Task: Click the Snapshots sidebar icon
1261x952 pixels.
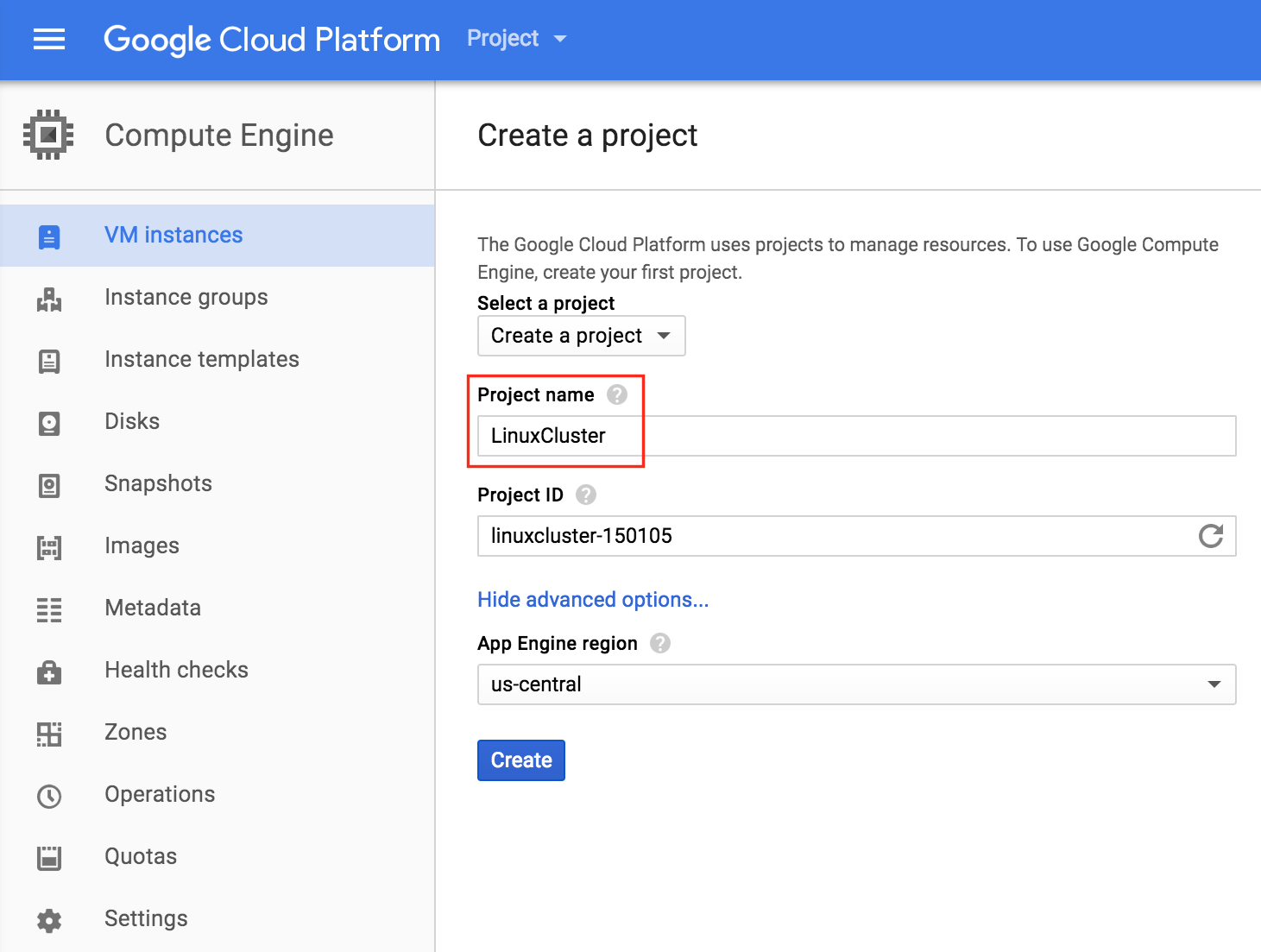Action: (49, 485)
